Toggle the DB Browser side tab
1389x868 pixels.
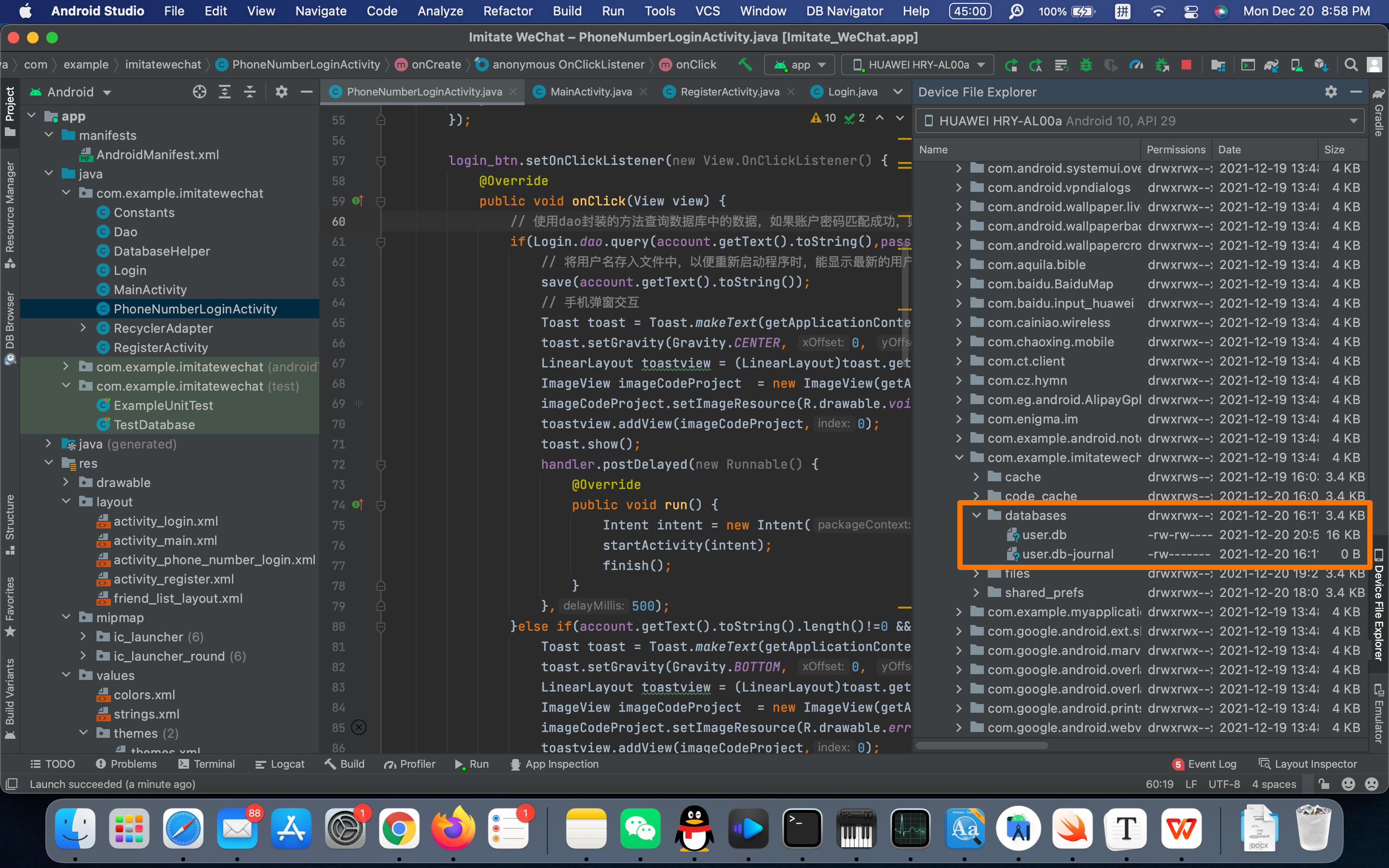point(10,328)
